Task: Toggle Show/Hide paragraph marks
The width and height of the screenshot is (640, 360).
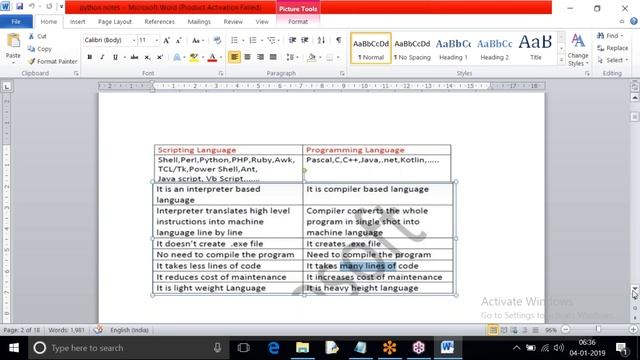Action: [x=338, y=40]
